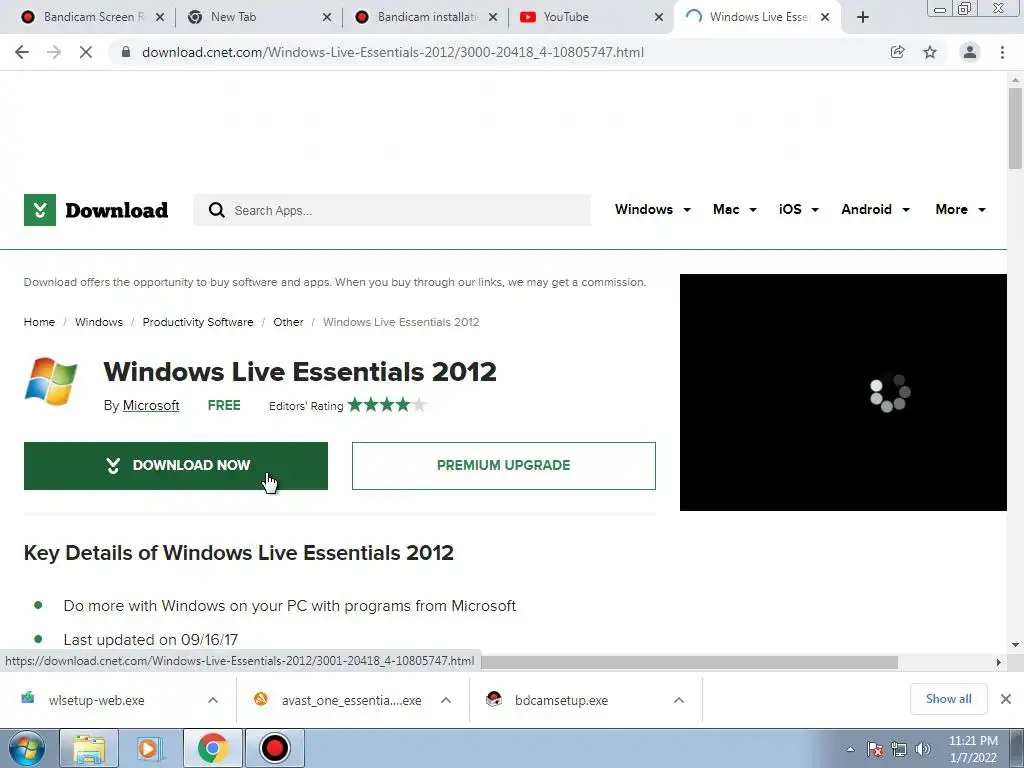Go to the Home breadcrumb link

pos(39,322)
